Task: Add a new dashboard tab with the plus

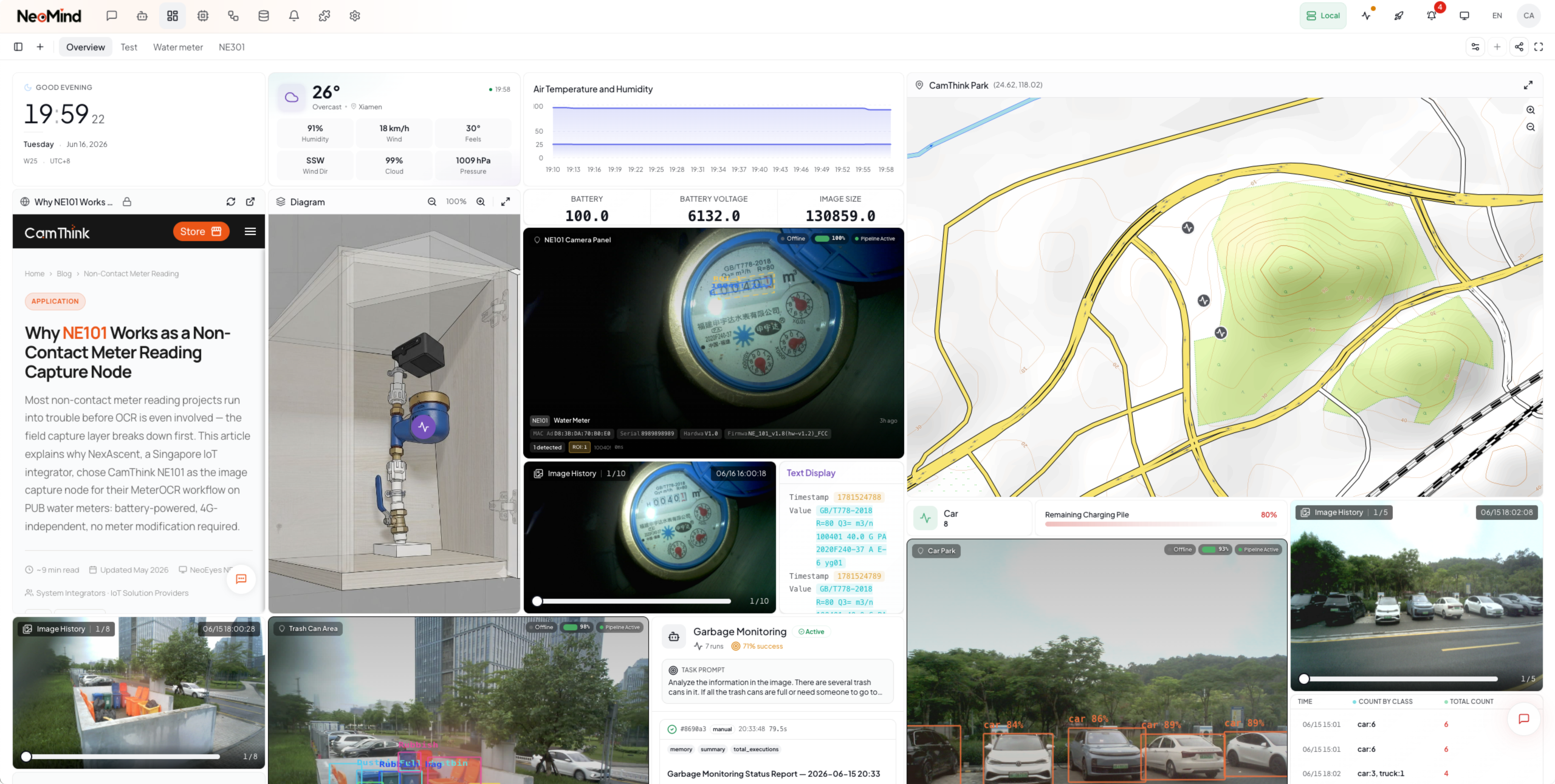Action: point(40,47)
